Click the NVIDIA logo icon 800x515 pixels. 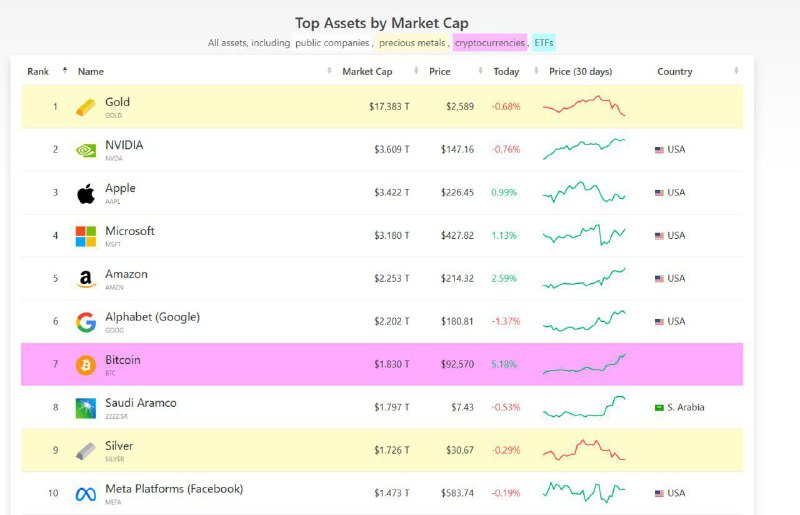86,150
